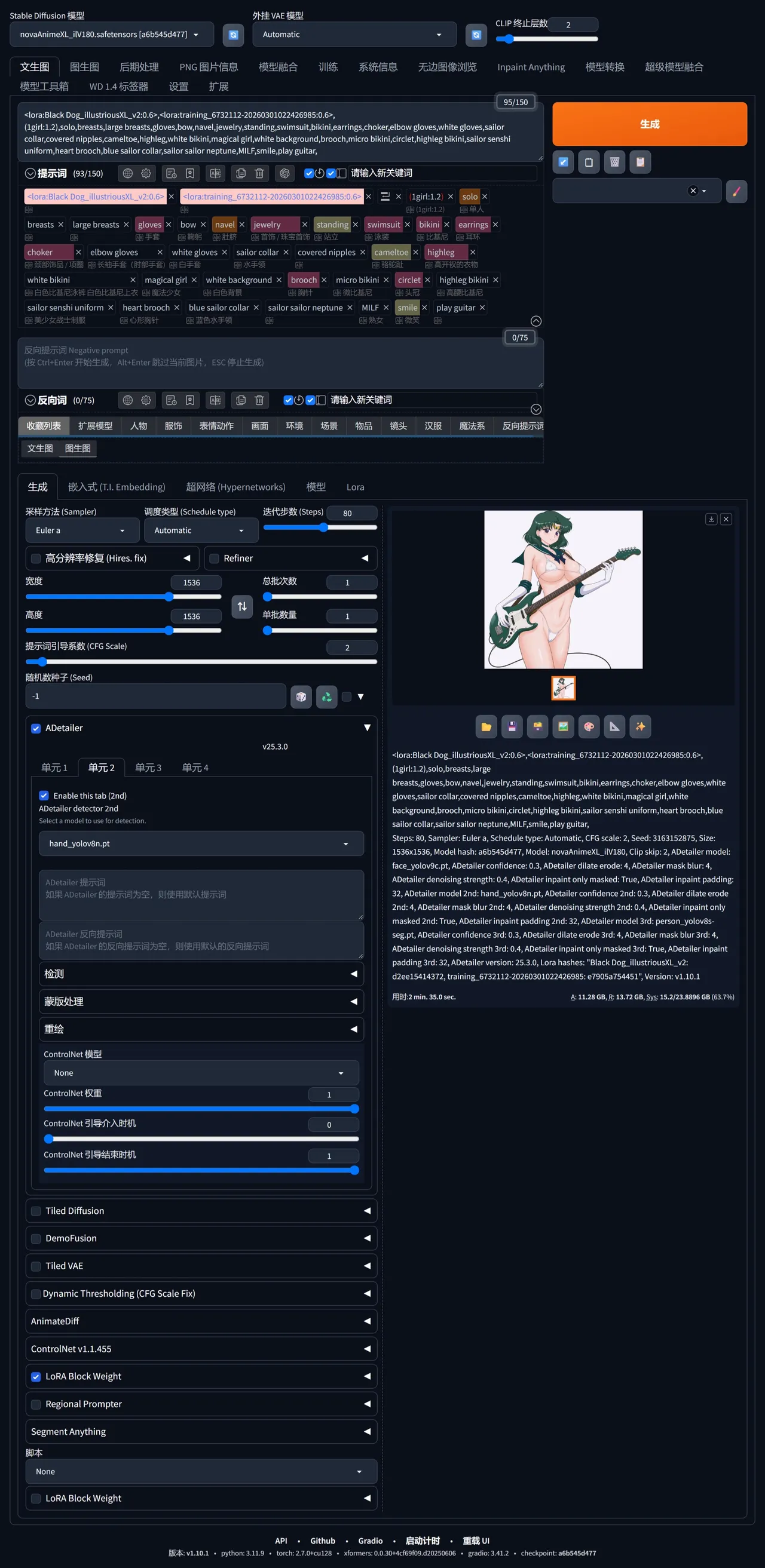Randomize seed with the dice icon

tap(301, 696)
